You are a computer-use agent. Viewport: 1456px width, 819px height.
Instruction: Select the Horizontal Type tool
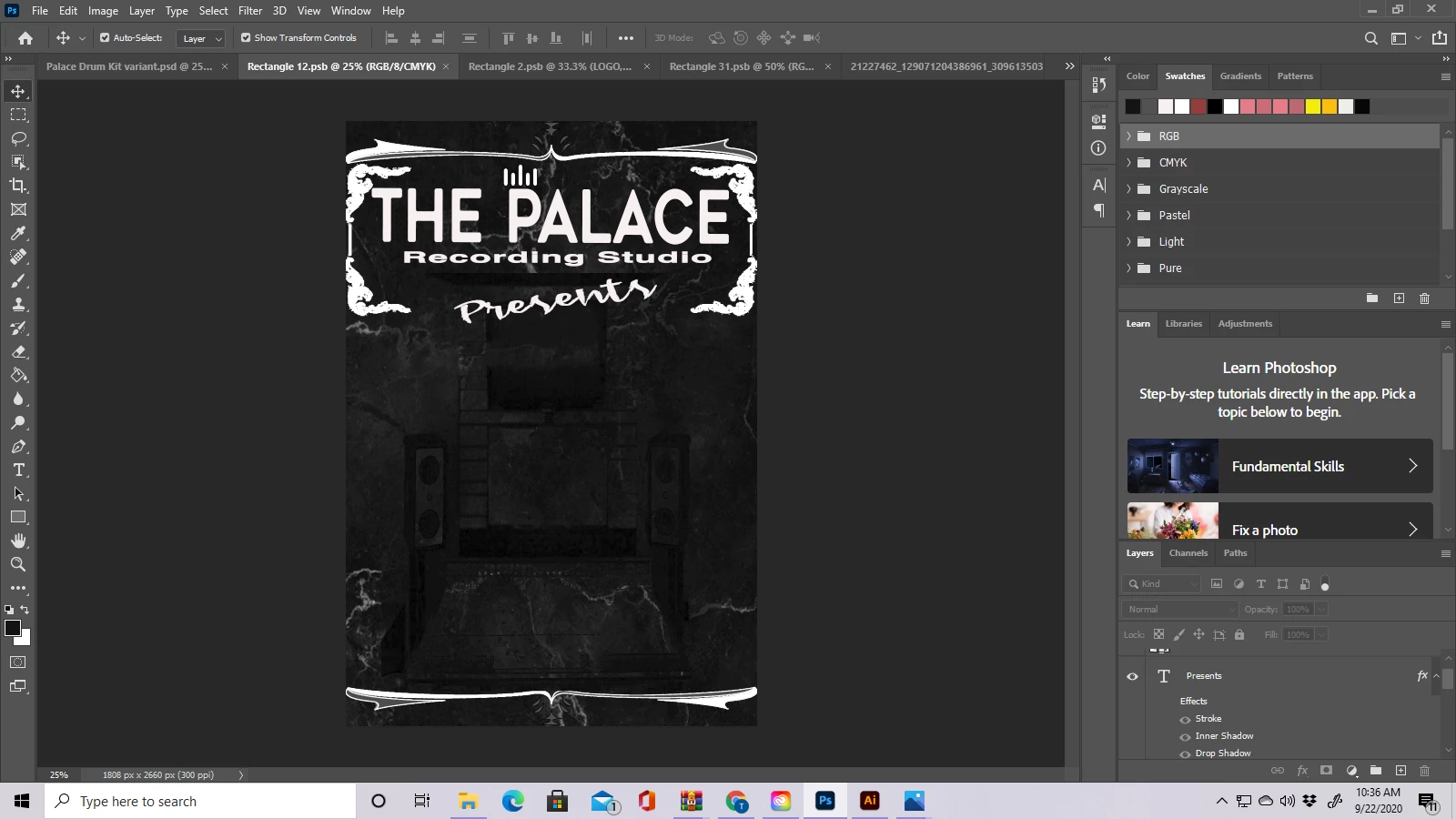point(18,470)
